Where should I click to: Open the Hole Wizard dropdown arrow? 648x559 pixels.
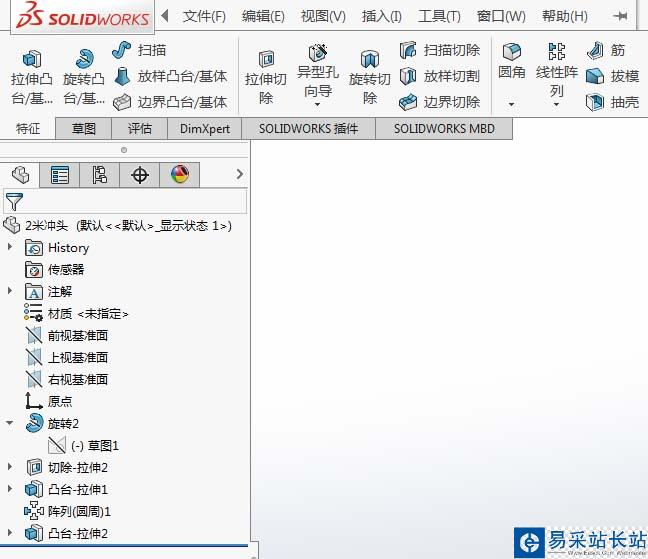(317, 104)
